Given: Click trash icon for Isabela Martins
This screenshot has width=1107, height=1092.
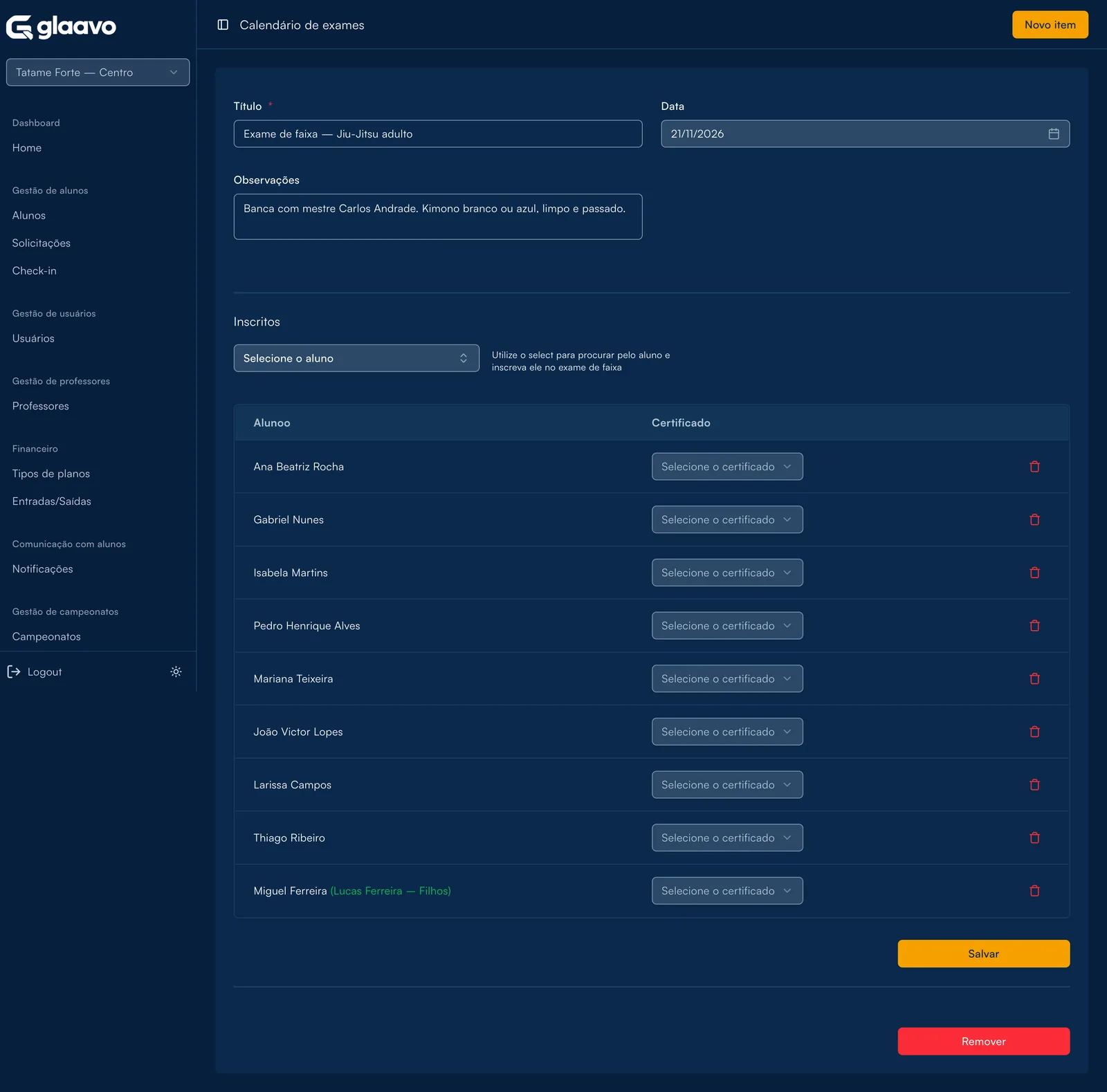Looking at the screenshot, I should coord(1034,573).
